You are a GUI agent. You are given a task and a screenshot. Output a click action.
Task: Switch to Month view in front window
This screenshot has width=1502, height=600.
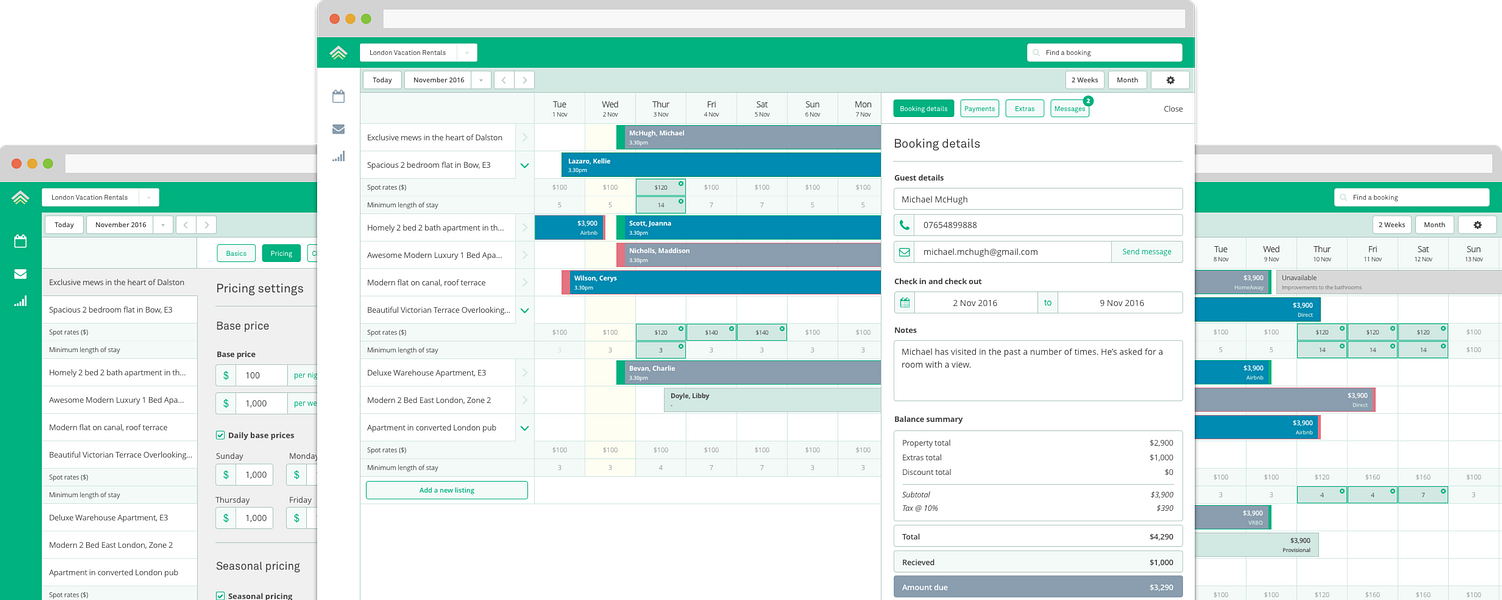click(1127, 80)
